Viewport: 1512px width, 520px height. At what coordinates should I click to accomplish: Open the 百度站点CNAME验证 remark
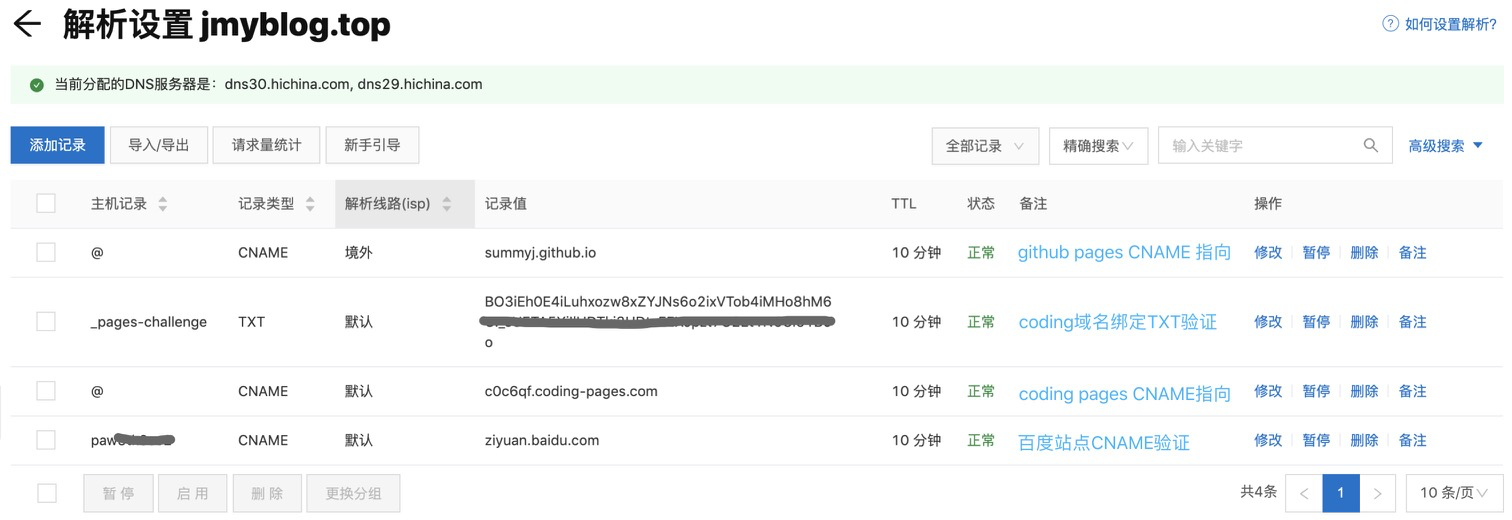tap(1104, 443)
